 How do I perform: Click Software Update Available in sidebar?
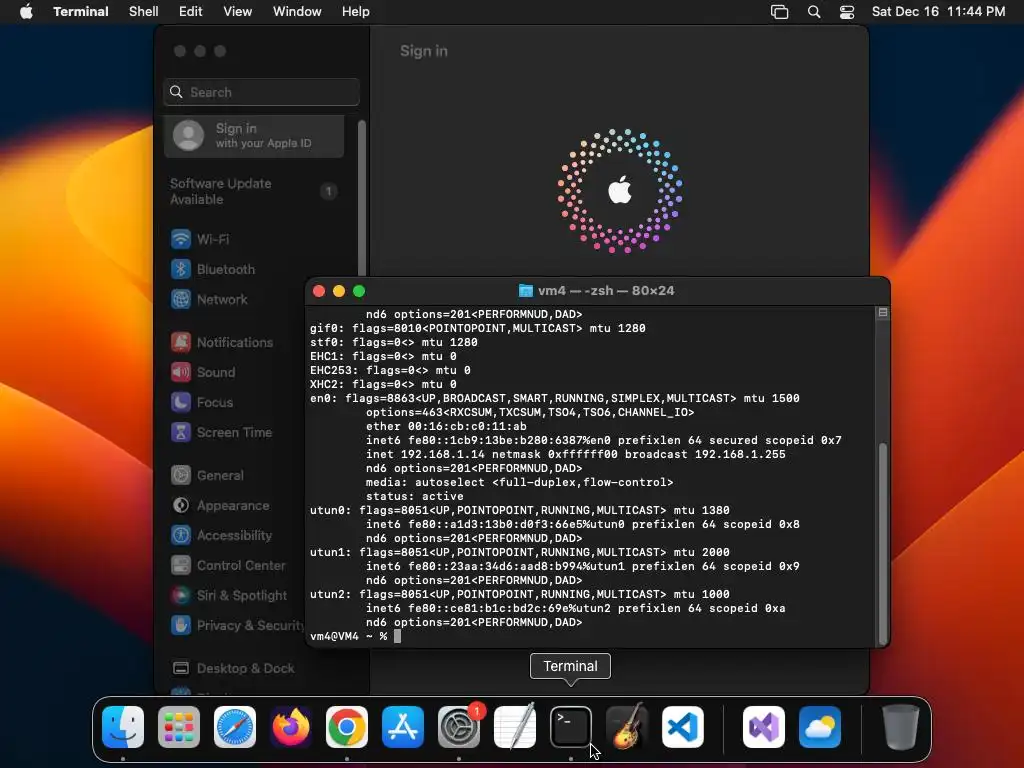[x=254, y=191]
